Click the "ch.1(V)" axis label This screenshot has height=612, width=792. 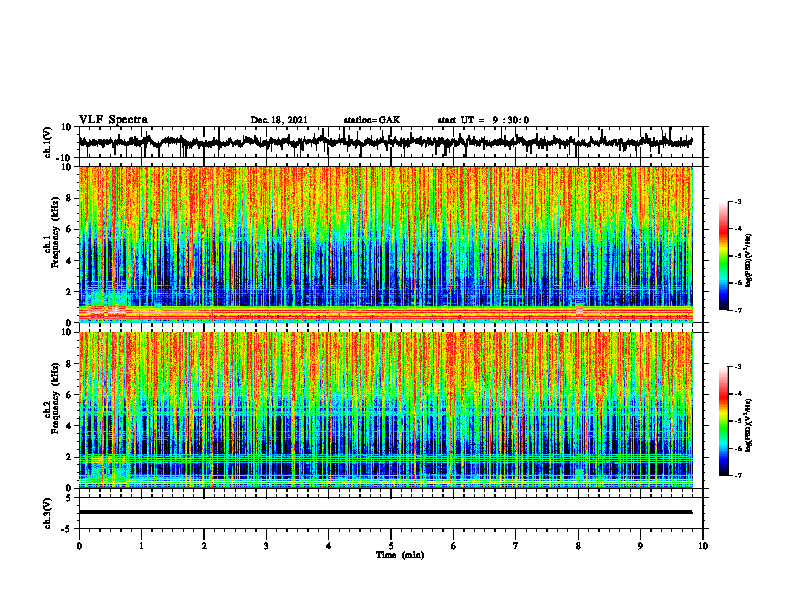(x=48, y=142)
